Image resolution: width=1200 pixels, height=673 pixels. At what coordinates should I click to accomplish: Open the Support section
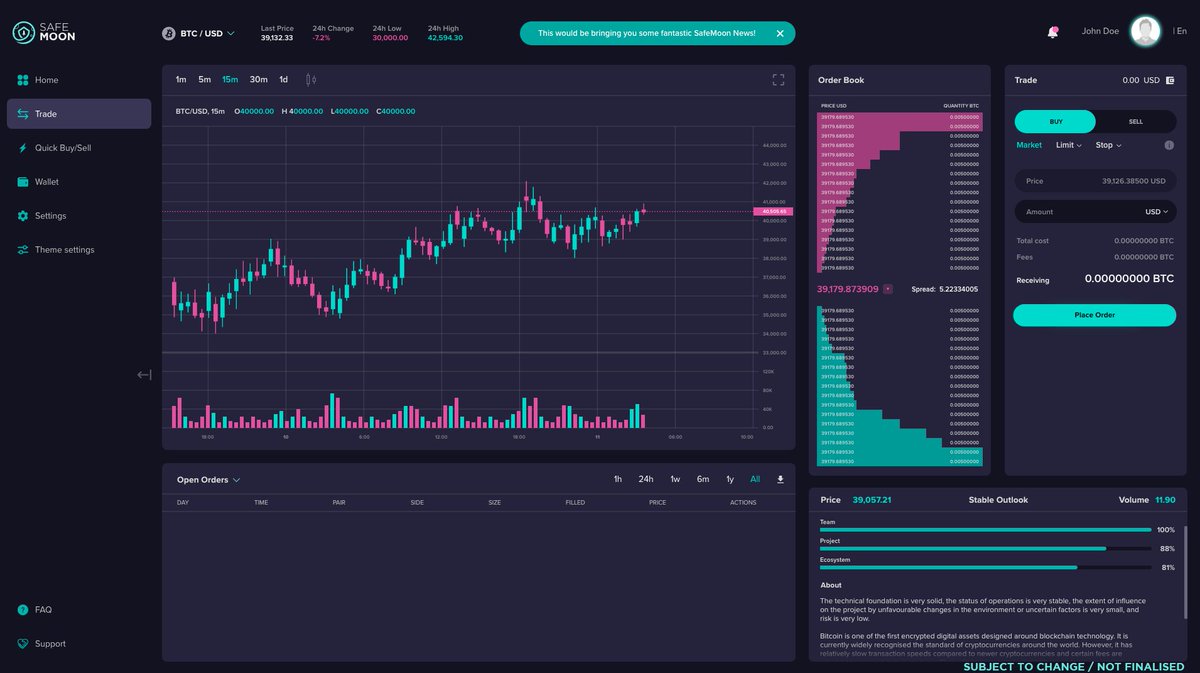point(43,643)
